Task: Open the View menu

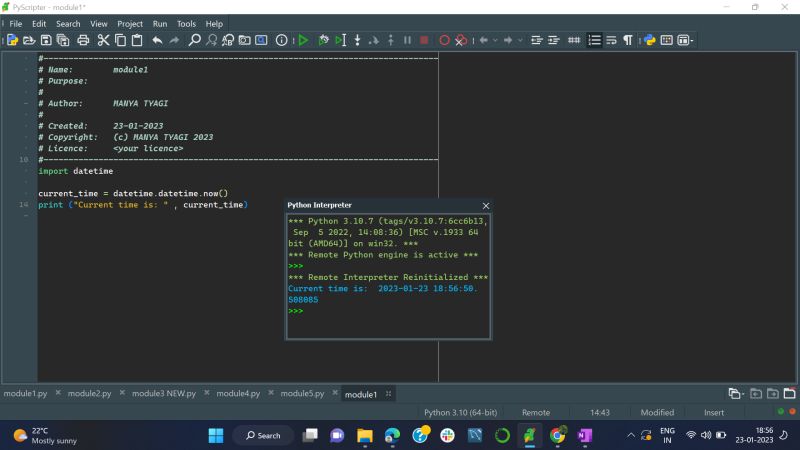Action: 98,24
